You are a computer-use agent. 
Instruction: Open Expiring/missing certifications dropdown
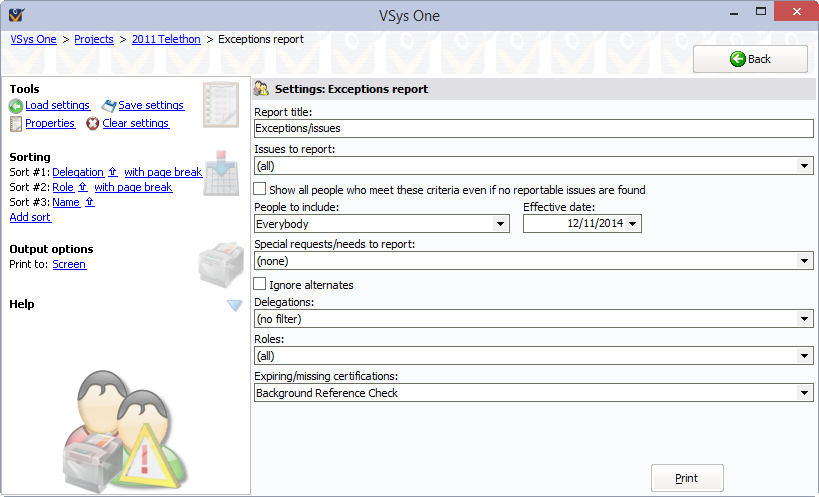[804, 393]
